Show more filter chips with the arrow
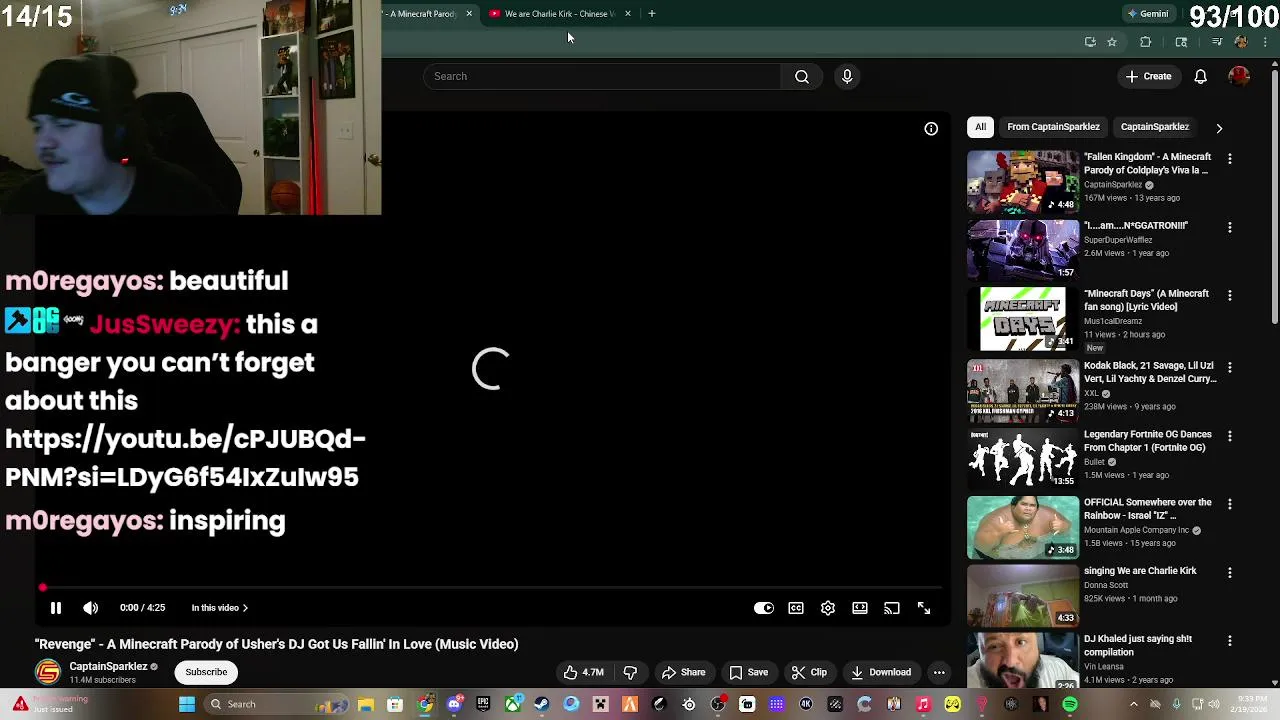1280x720 pixels. tap(1219, 128)
